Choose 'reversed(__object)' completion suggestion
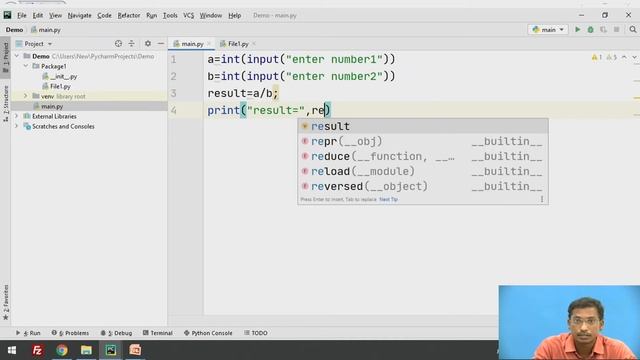The height and width of the screenshot is (360, 640). [x=422, y=187]
